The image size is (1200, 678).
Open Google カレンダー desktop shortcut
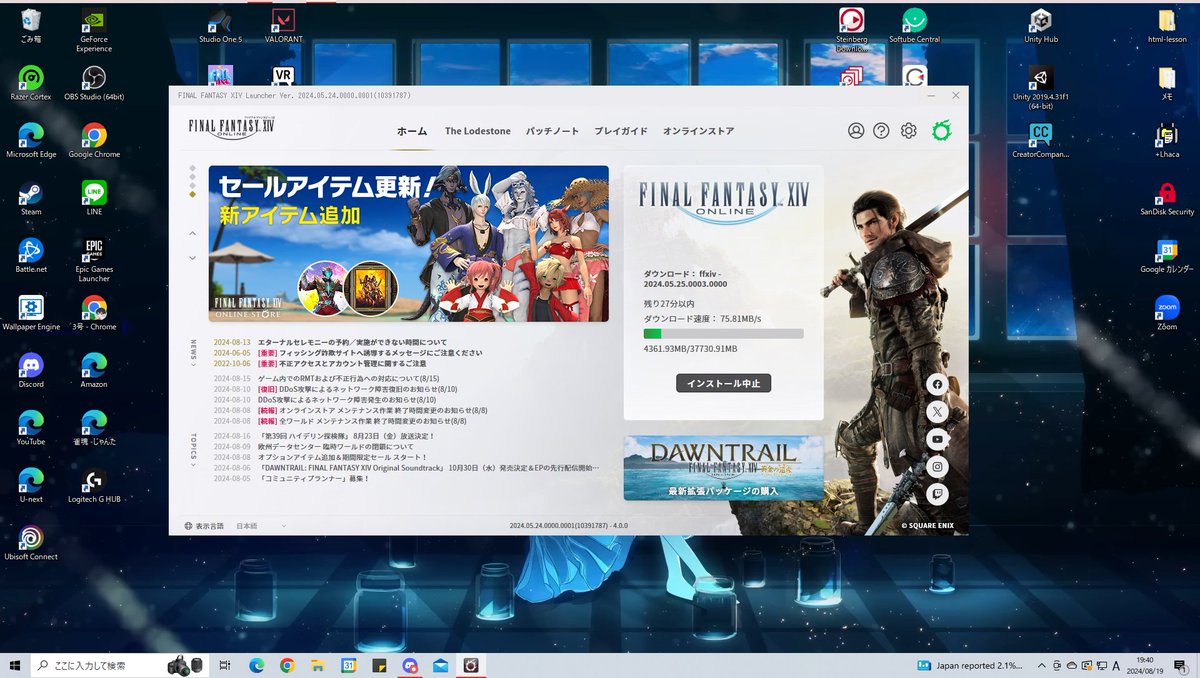point(1167,255)
